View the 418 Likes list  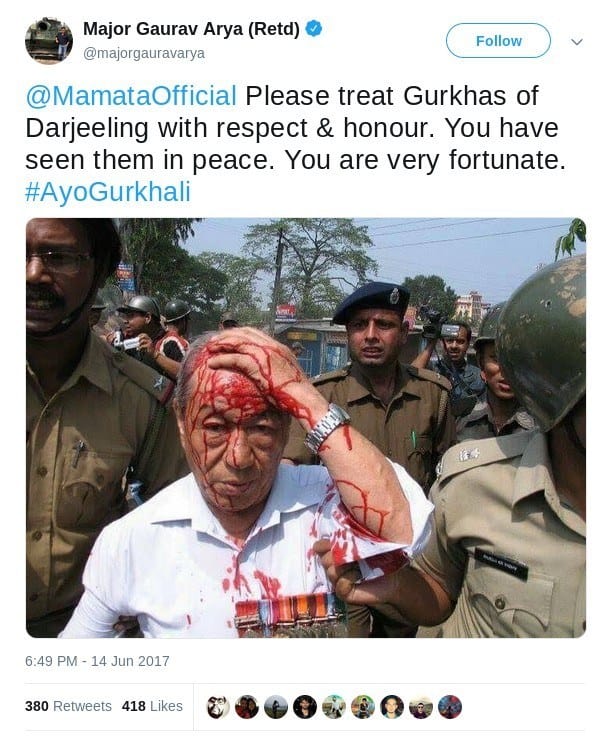click(152, 706)
